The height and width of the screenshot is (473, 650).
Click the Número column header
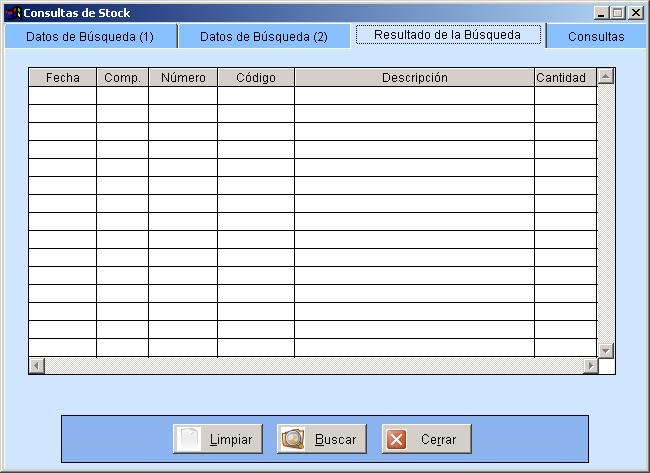tap(183, 78)
